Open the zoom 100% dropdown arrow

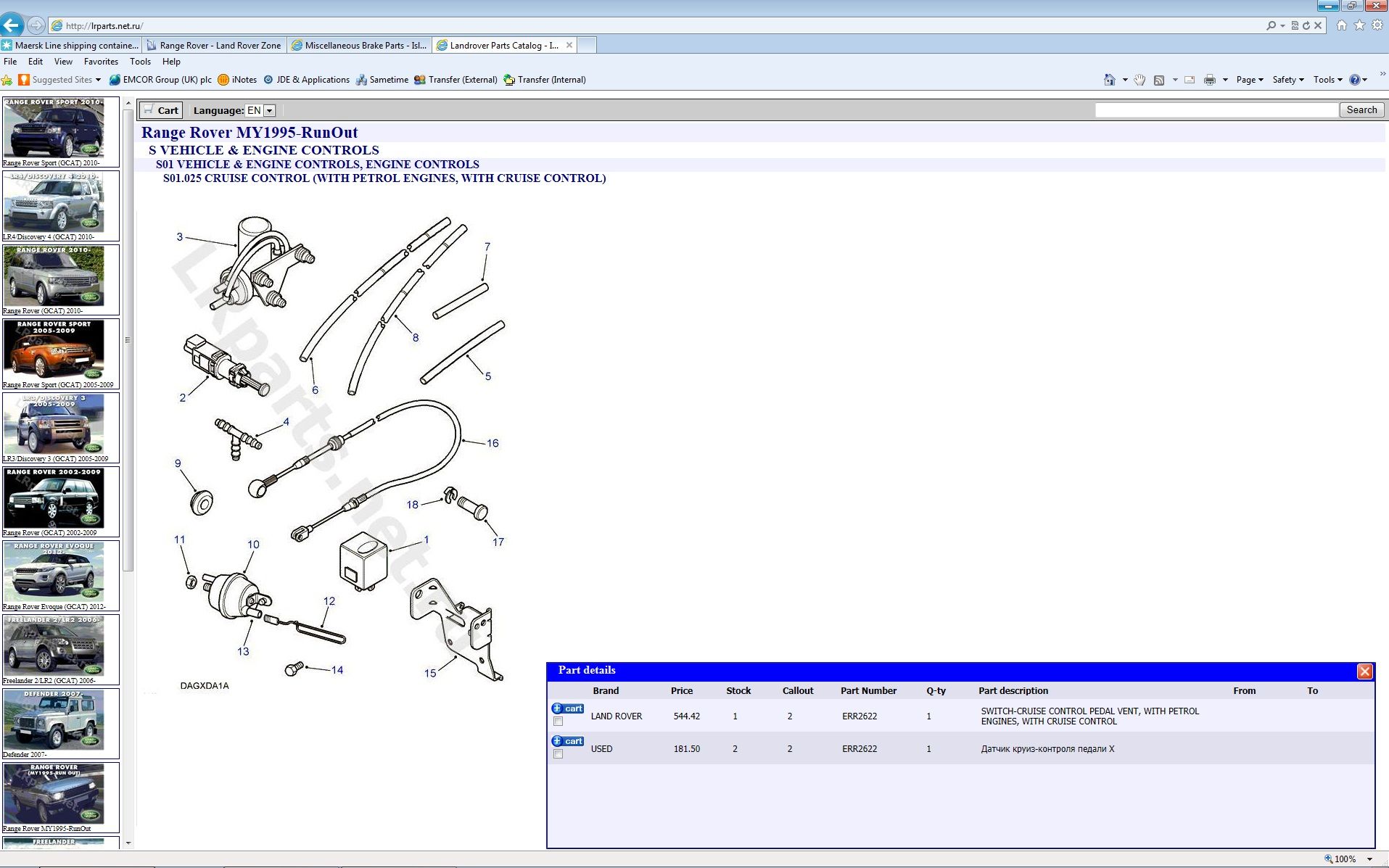[1369, 859]
